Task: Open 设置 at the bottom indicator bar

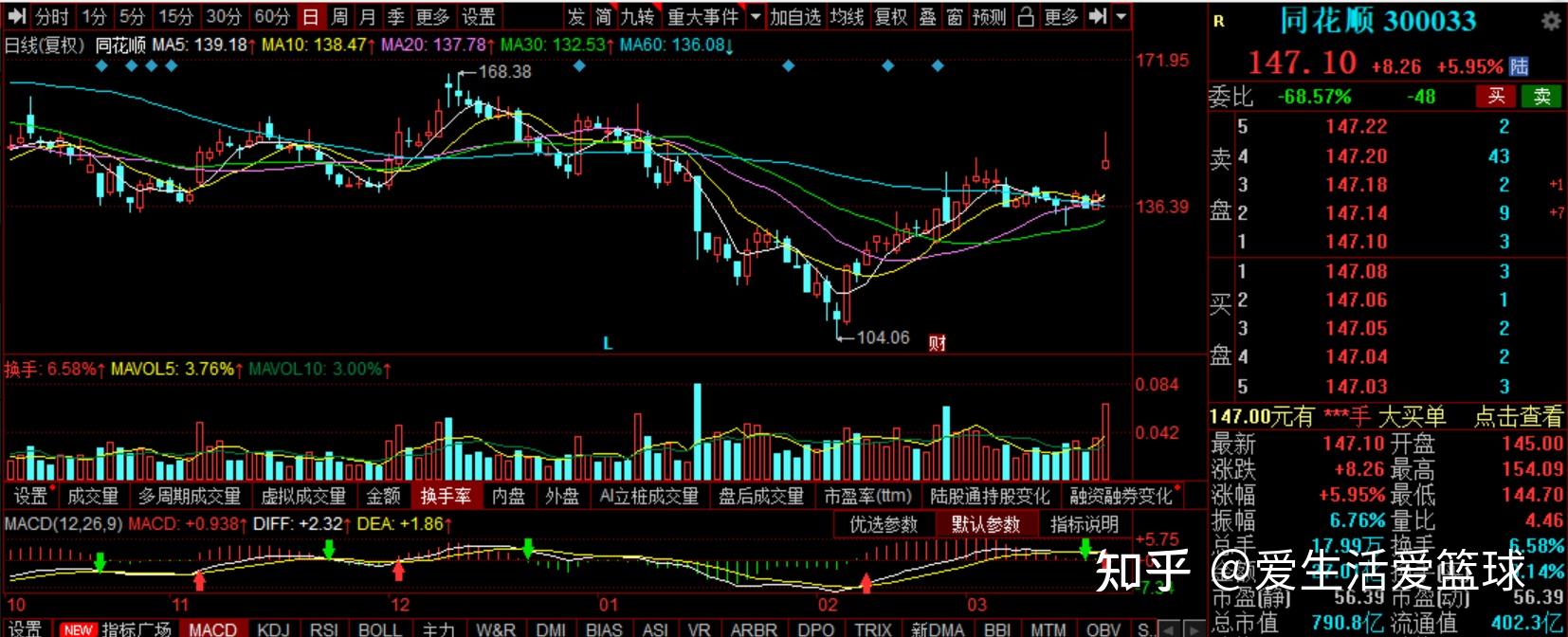Action: 25,628
